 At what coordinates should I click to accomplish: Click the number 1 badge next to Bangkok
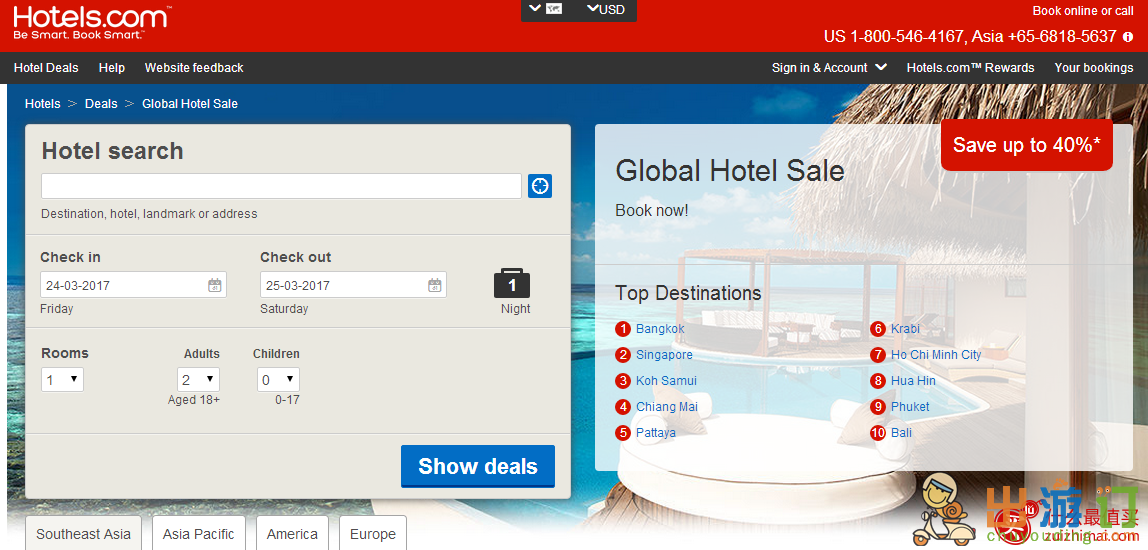point(623,329)
